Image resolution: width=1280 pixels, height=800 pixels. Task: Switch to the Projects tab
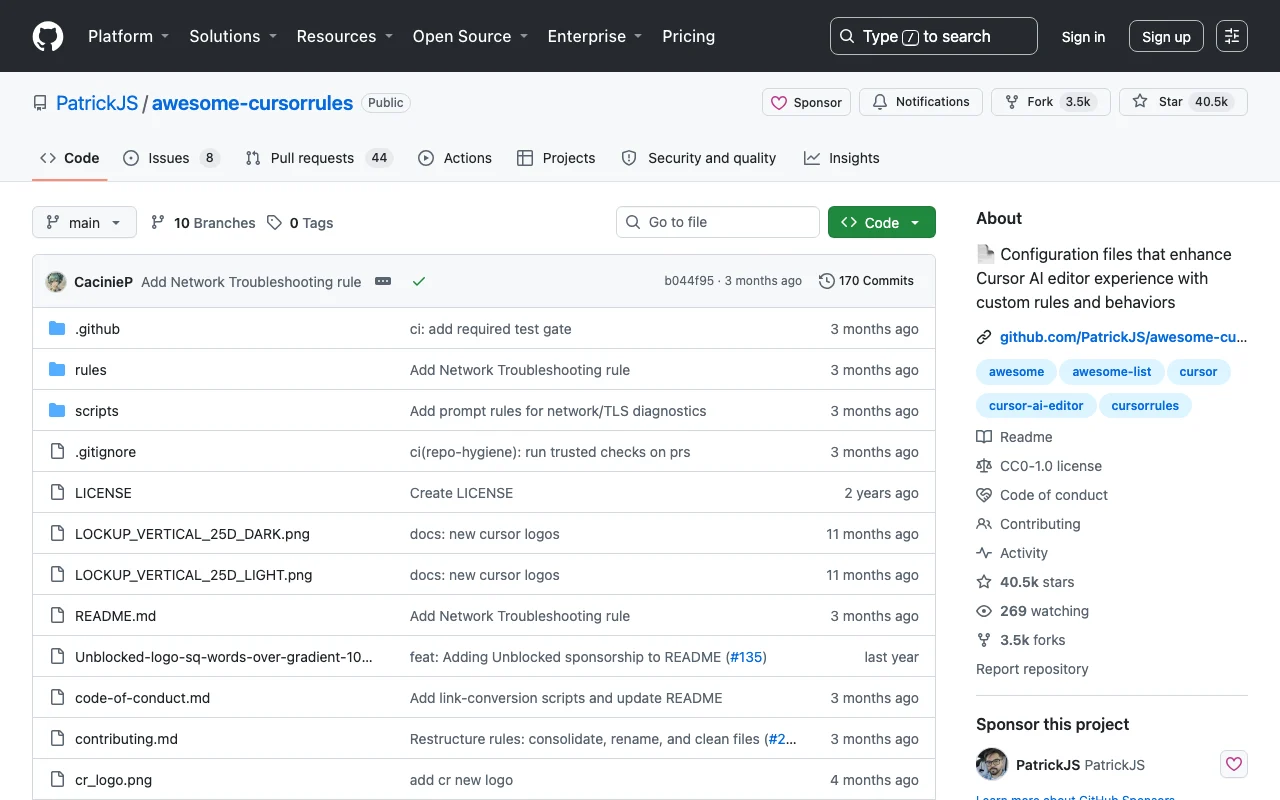[x=556, y=158]
